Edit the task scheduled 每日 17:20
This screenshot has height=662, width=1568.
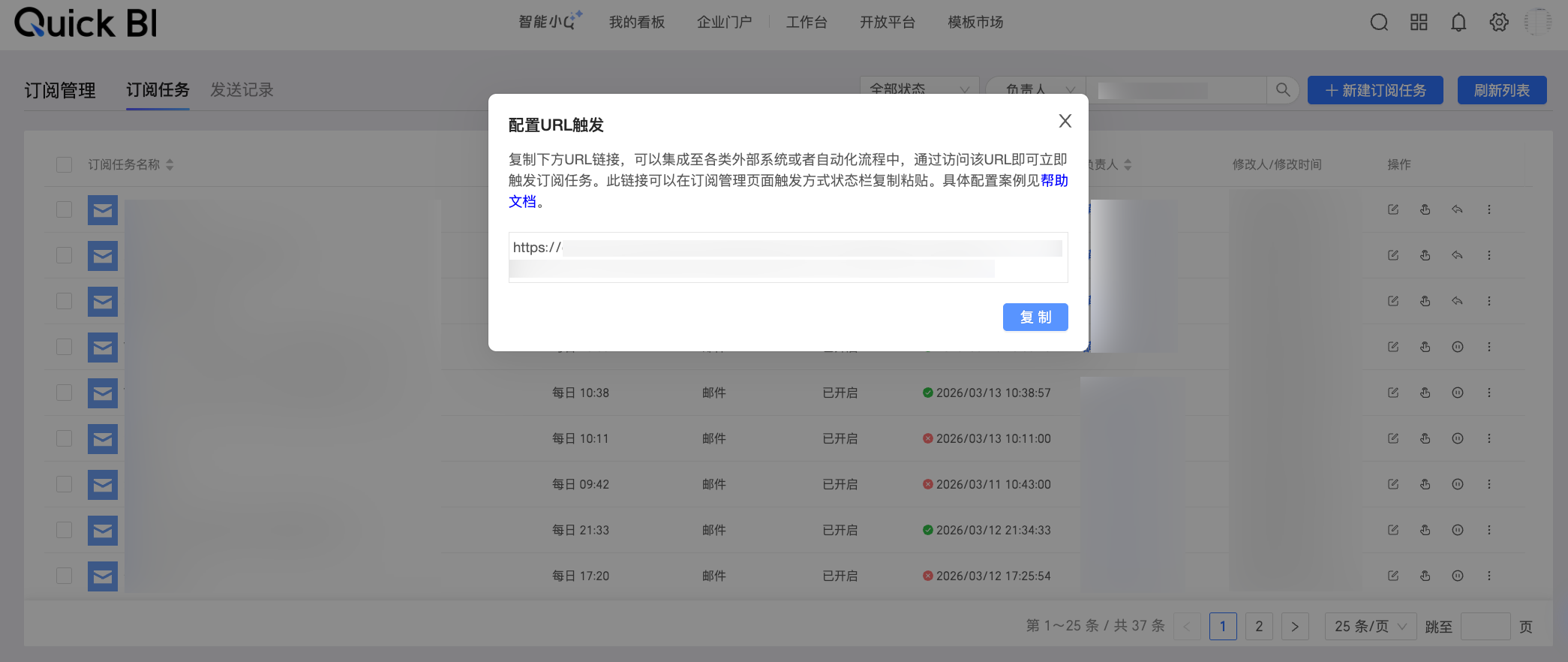(1393, 576)
